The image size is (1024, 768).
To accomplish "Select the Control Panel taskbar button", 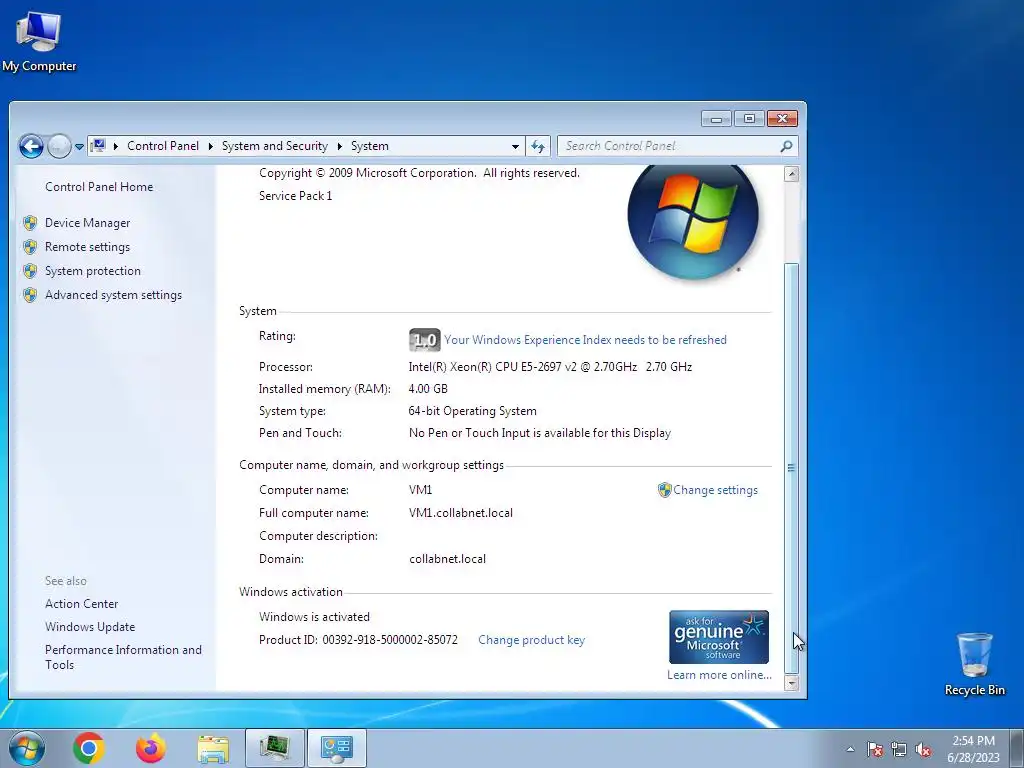I will tap(337, 748).
